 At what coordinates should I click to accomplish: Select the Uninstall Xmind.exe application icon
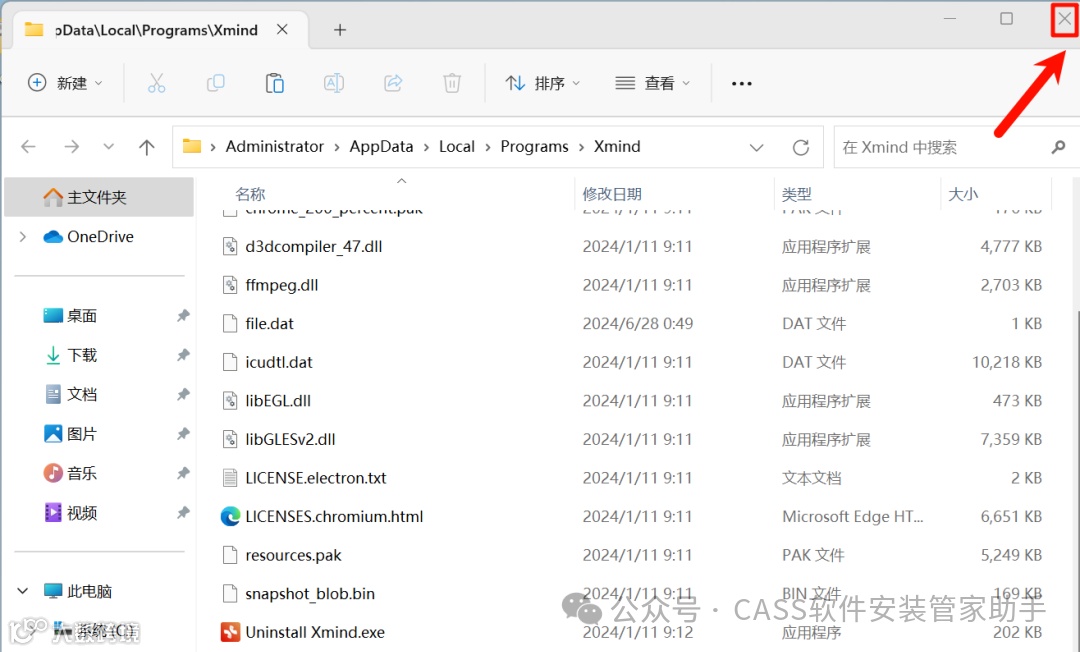[x=230, y=632]
